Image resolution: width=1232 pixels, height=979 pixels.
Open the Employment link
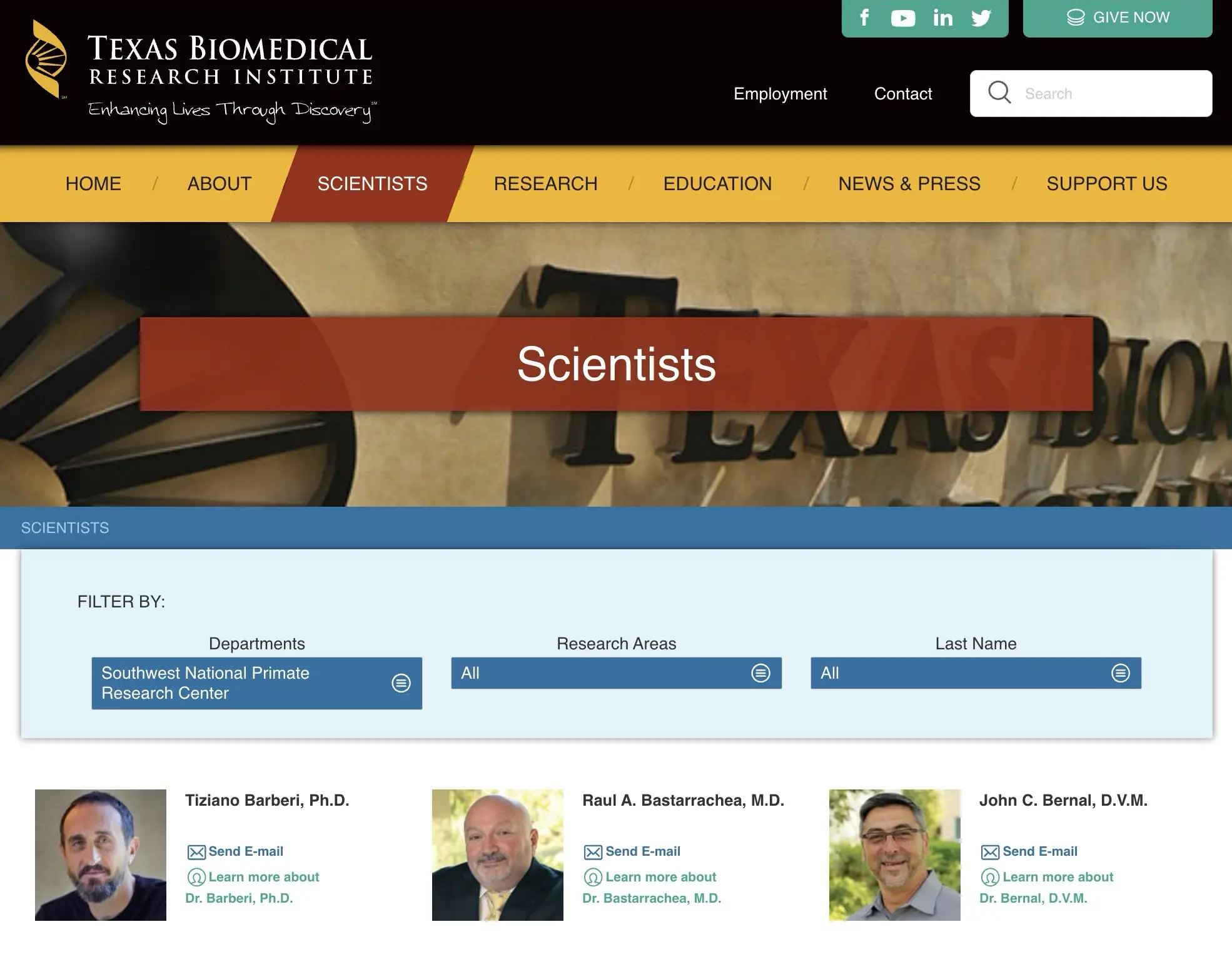[x=780, y=94]
